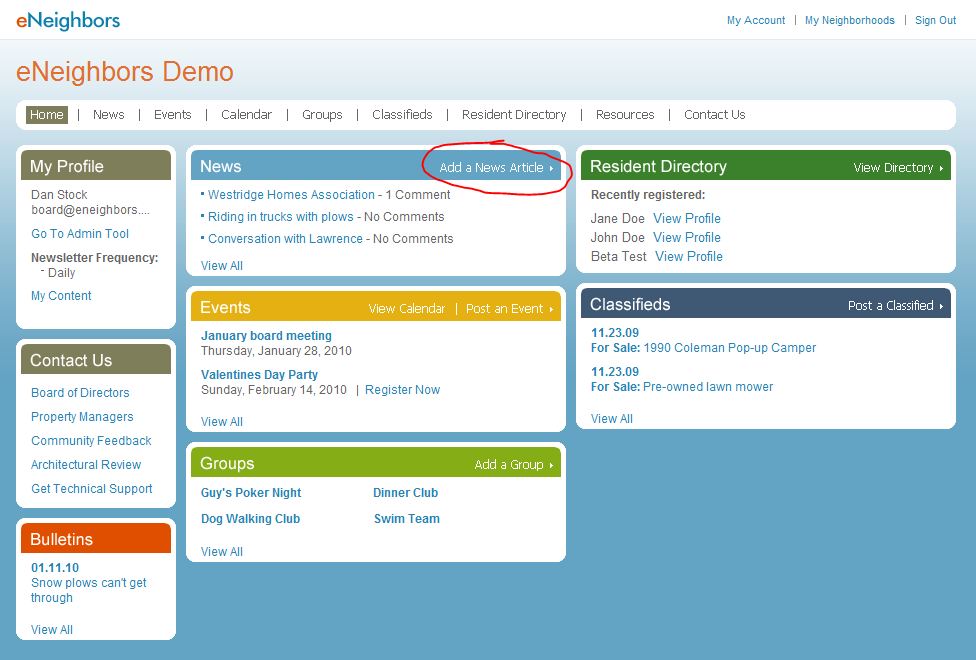Click Register Now for Valentines Day Party
The image size is (976, 660).
(402, 390)
